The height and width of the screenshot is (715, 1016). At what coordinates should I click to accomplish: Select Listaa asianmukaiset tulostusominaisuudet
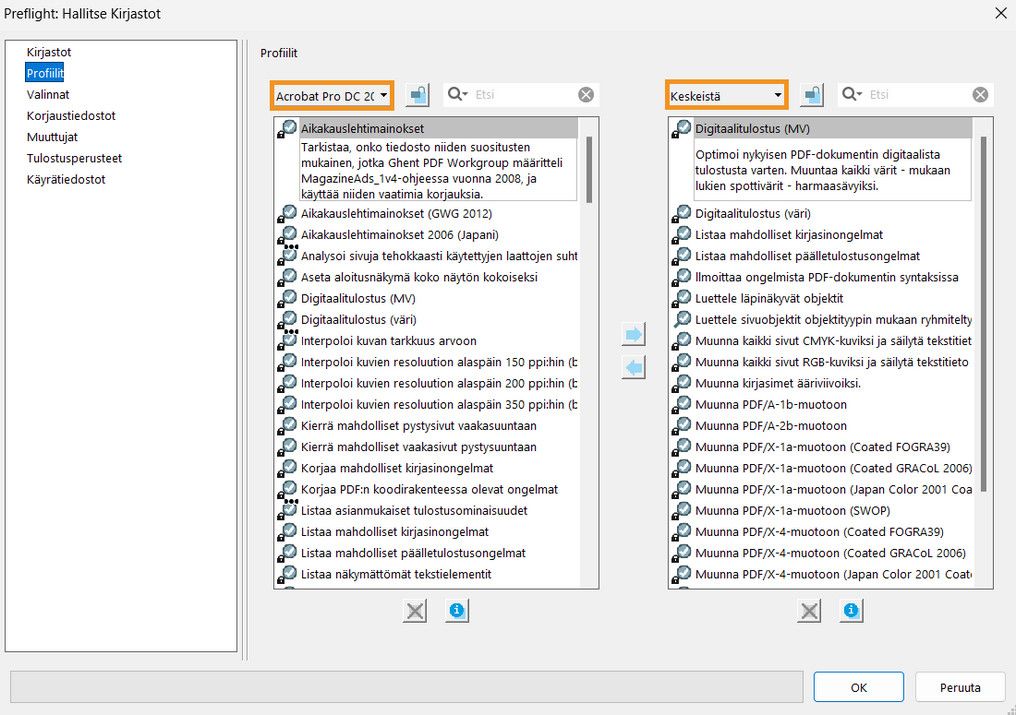click(x=413, y=511)
